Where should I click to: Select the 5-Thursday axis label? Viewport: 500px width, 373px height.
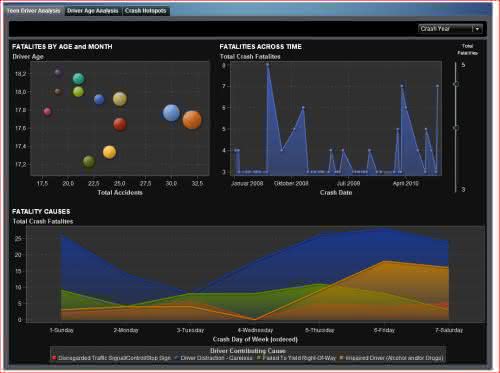tap(320, 330)
